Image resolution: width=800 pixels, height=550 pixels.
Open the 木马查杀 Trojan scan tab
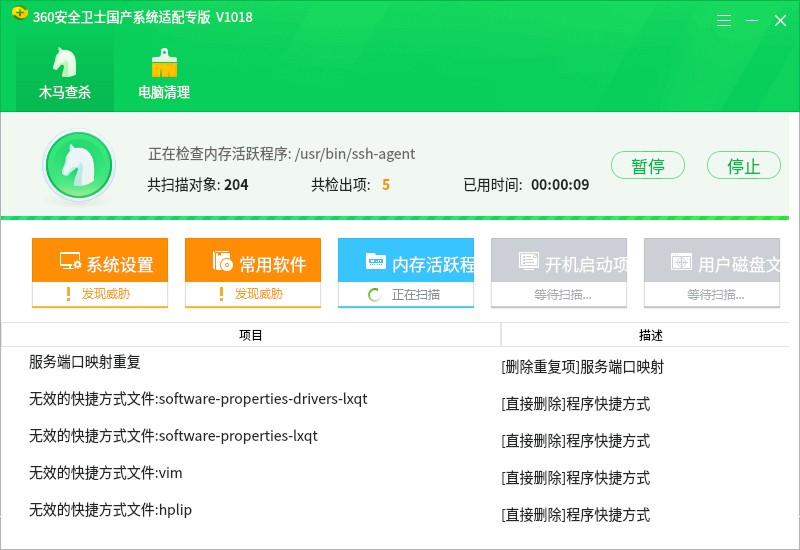65,73
